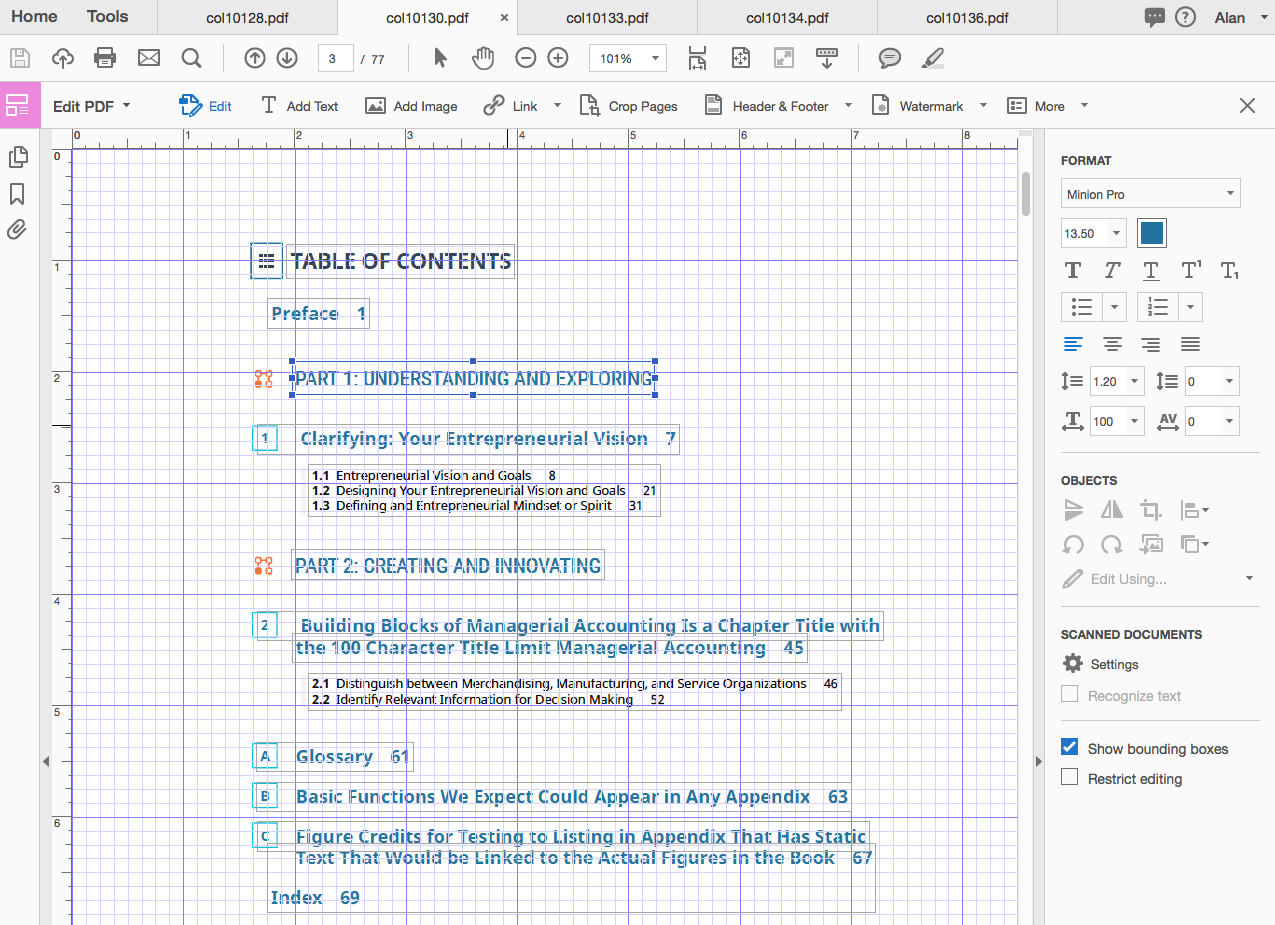Apply underline text formatting
The height and width of the screenshot is (925, 1275).
click(1151, 270)
